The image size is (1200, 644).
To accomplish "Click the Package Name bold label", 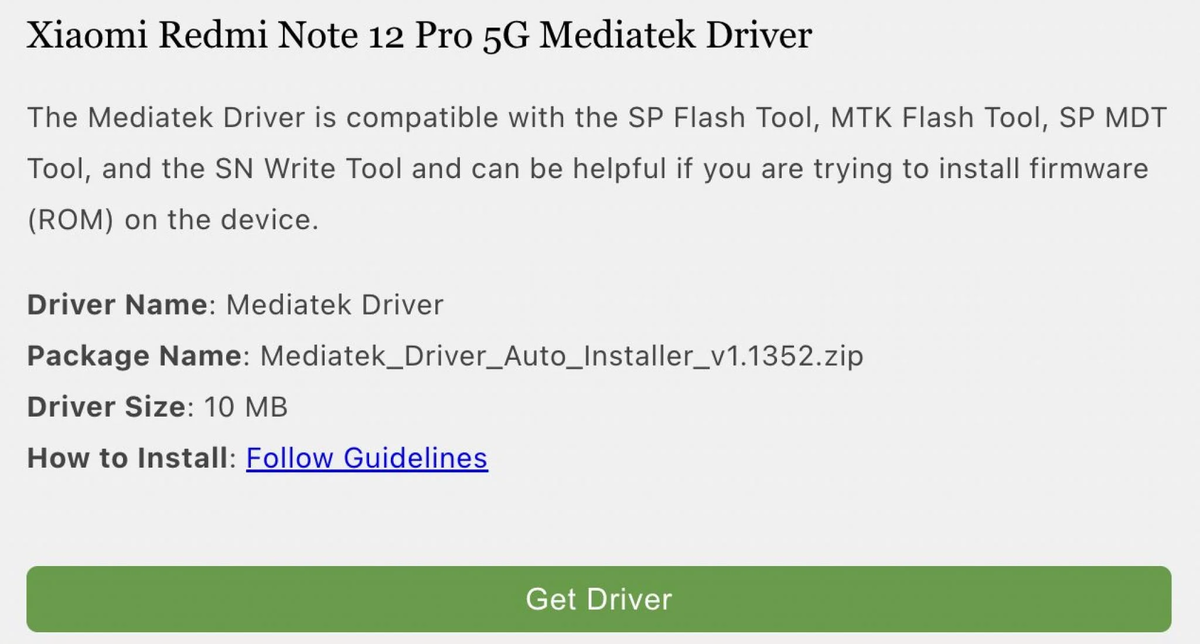I will coord(134,356).
